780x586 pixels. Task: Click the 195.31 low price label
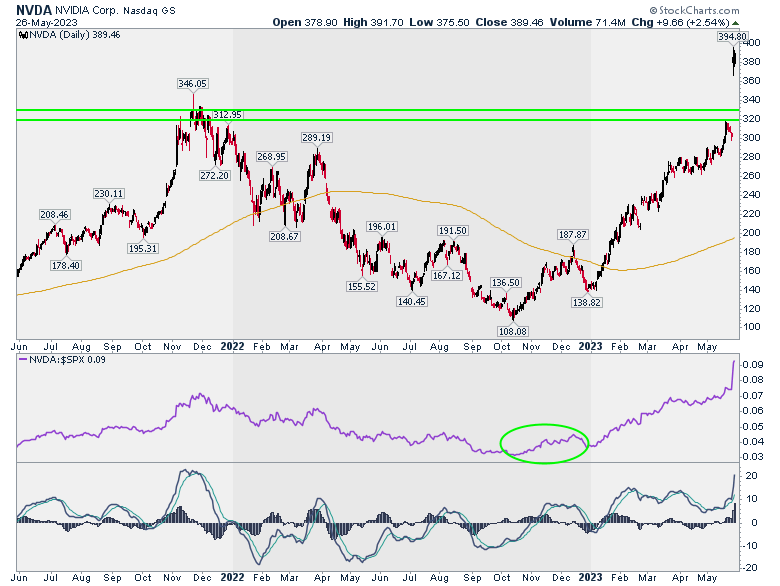[x=143, y=248]
